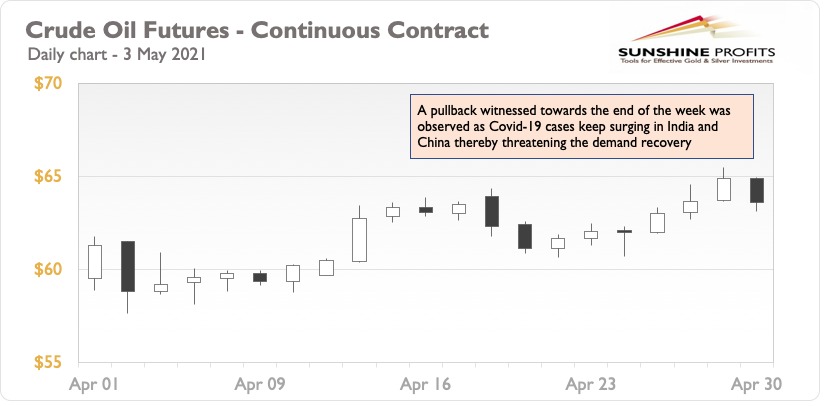The height and width of the screenshot is (406, 824).
Task: Select the $65 price axis label
Action: (x=48, y=176)
